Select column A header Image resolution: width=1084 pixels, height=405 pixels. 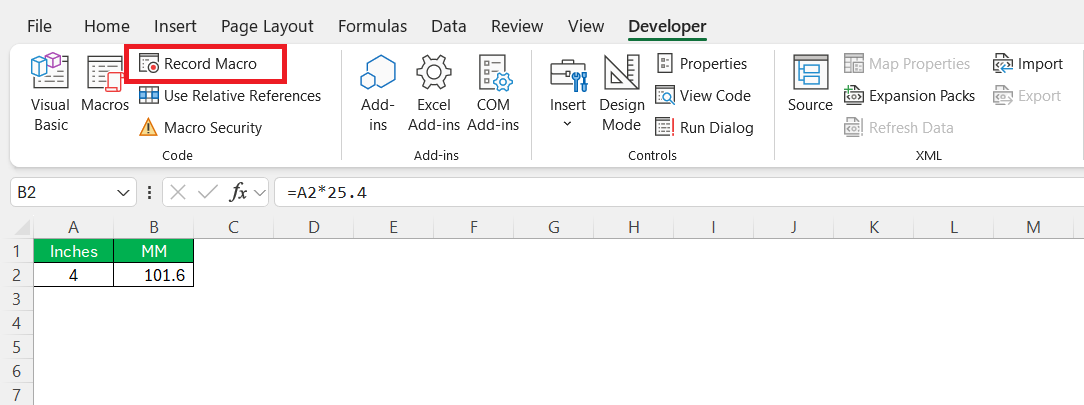(73, 227)
